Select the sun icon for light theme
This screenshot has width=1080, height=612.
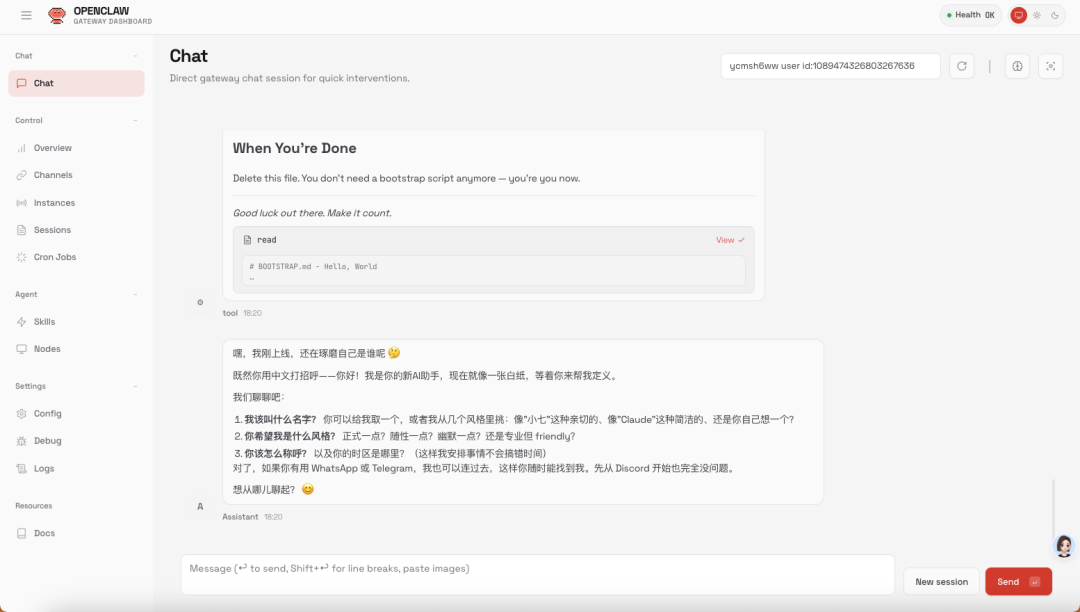tap(1037, 15)
